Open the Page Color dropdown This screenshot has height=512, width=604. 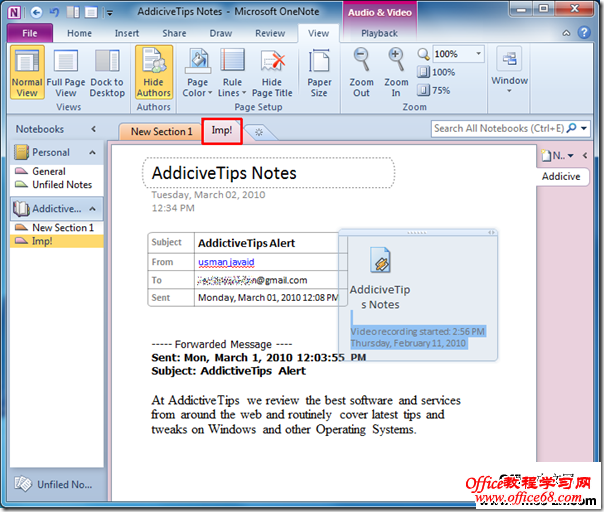(197, 72)
